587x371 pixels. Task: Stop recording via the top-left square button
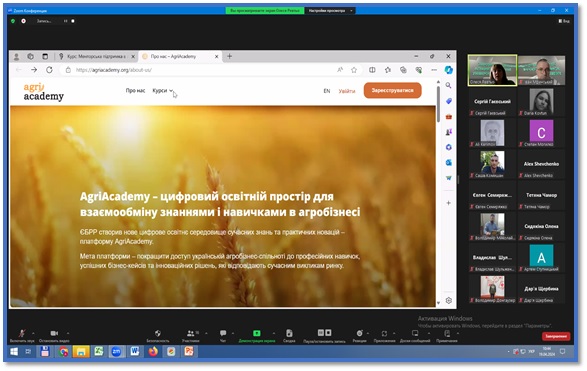click(73, 21)
